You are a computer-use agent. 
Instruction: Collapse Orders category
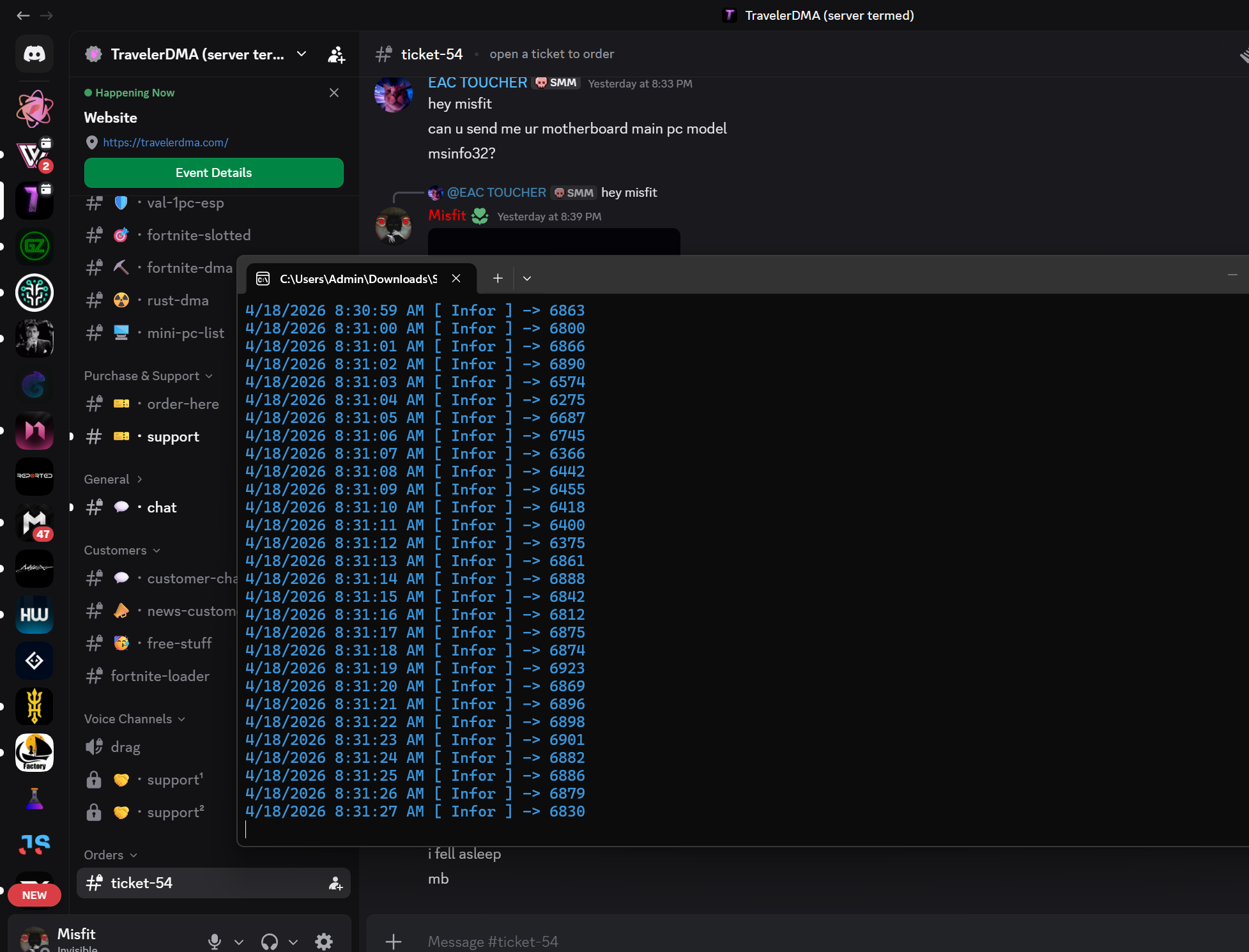coord(111,855)
